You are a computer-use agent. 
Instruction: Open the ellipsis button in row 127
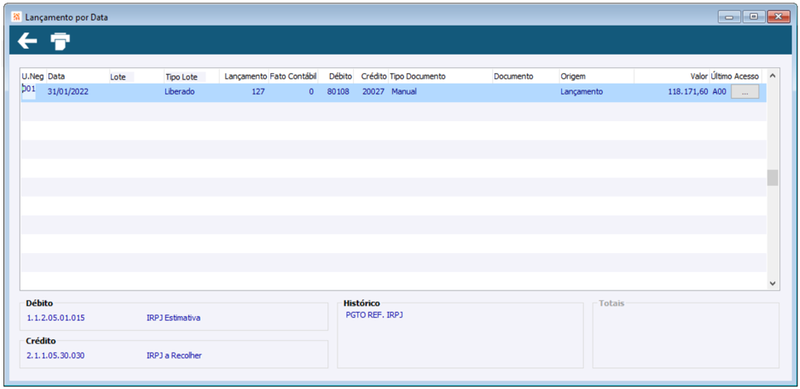point(745,92)
